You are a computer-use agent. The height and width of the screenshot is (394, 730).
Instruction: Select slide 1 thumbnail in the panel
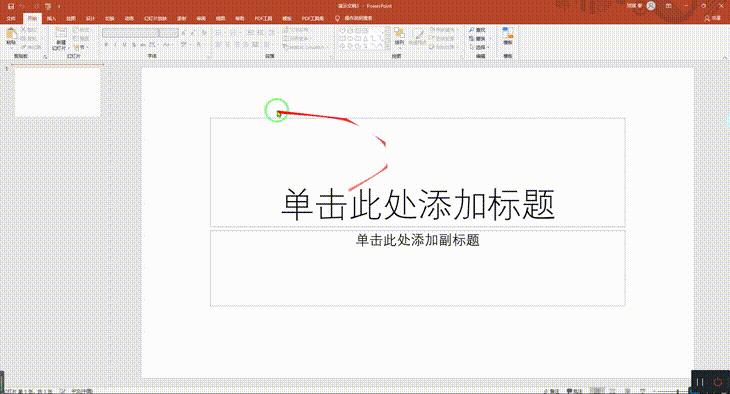click(x=57, y=91)
